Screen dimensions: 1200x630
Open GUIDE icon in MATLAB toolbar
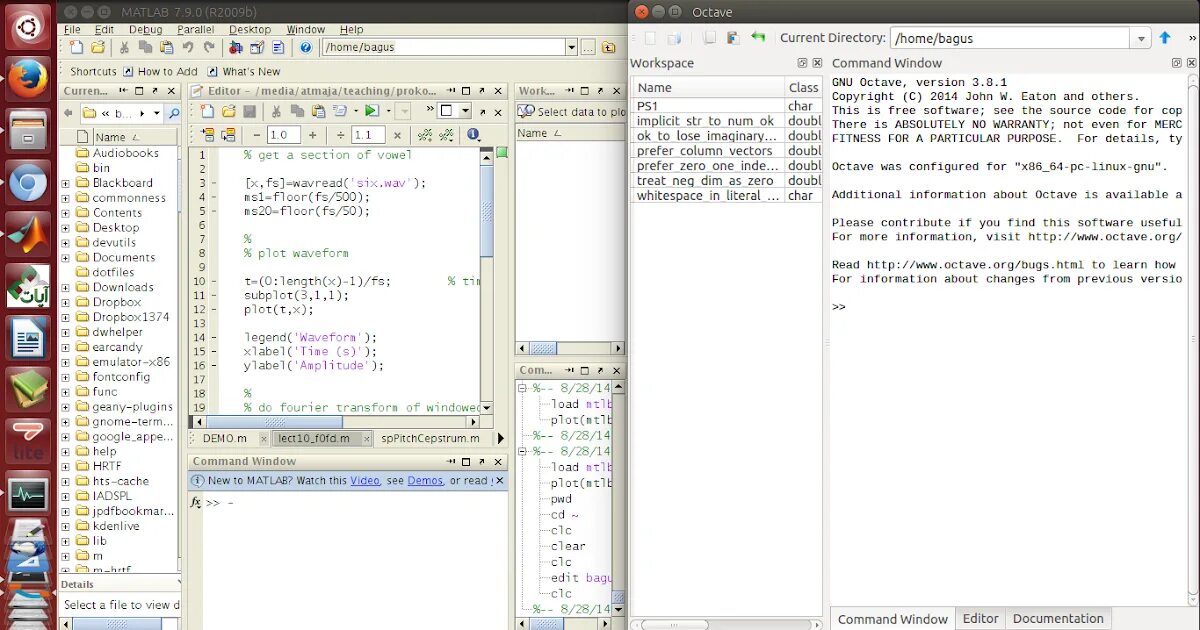[x=257, y=47]
